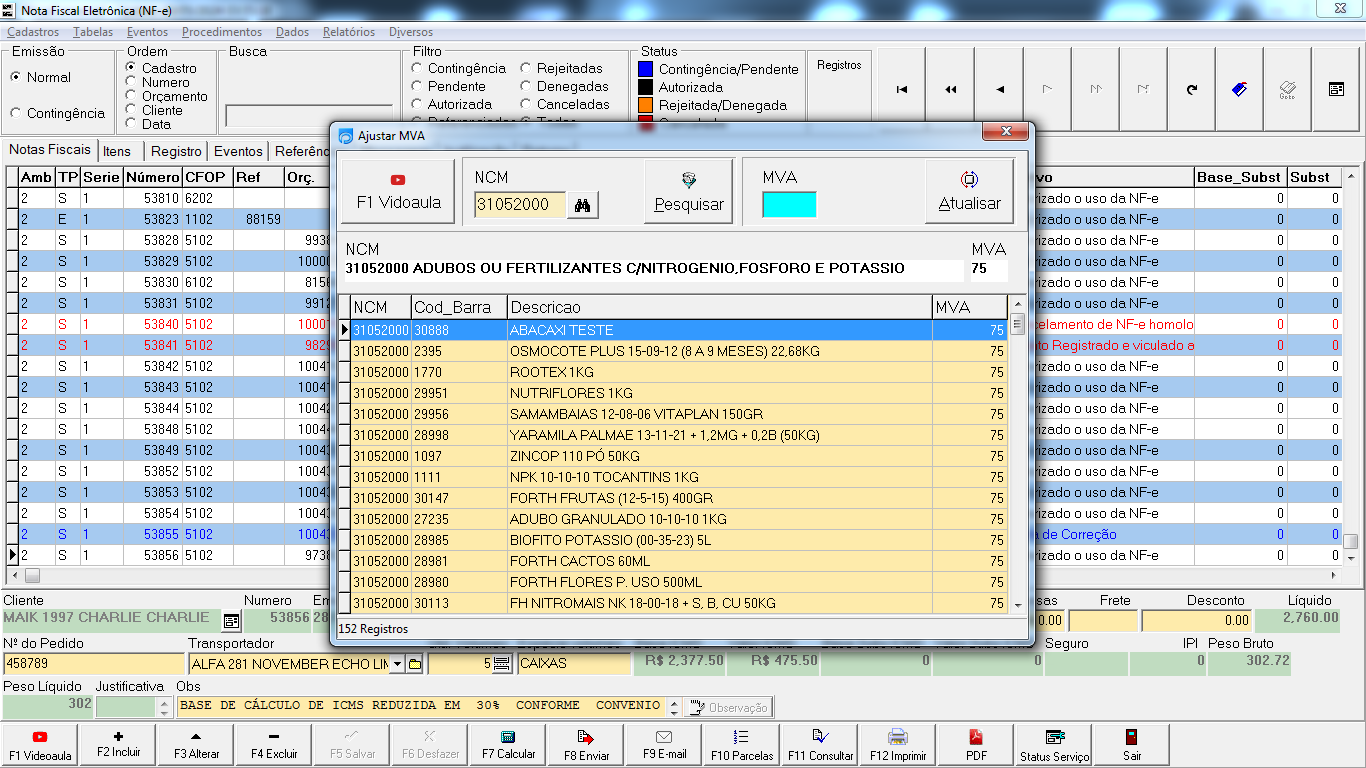Open the form view icon at toolbar end
Screen dimensions: 1366x768
(1336, 89)
